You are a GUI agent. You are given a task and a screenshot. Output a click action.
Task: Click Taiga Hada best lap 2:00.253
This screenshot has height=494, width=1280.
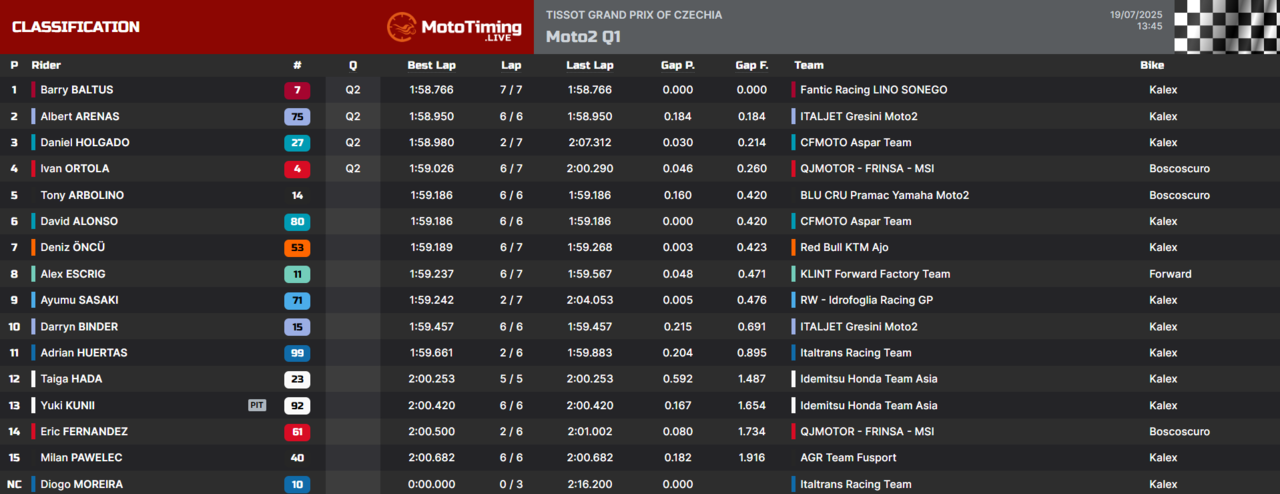431,379
